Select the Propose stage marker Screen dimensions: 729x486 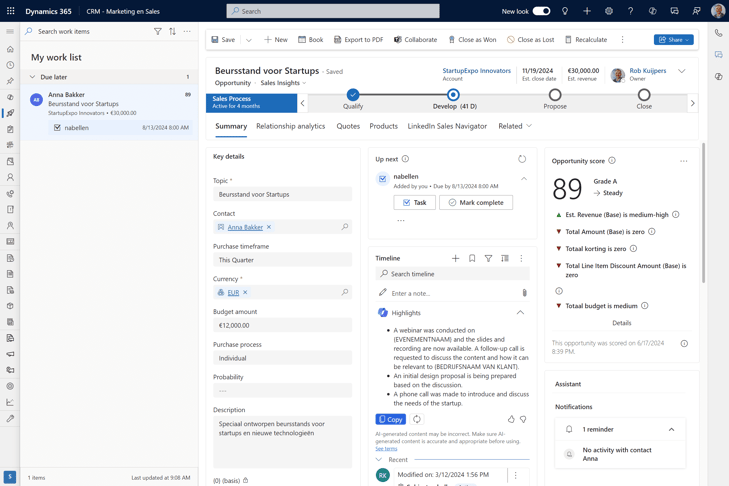click(555, 95)
